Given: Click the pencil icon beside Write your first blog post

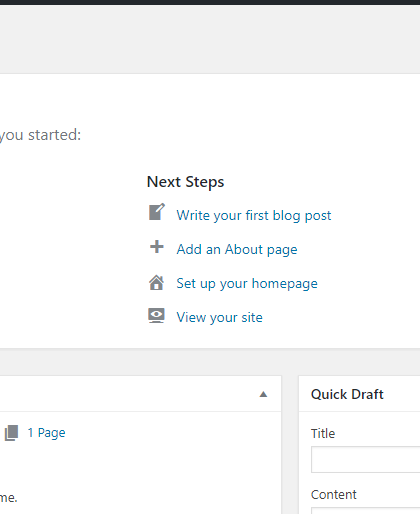Looking at the screenshot, I should 156,212.
